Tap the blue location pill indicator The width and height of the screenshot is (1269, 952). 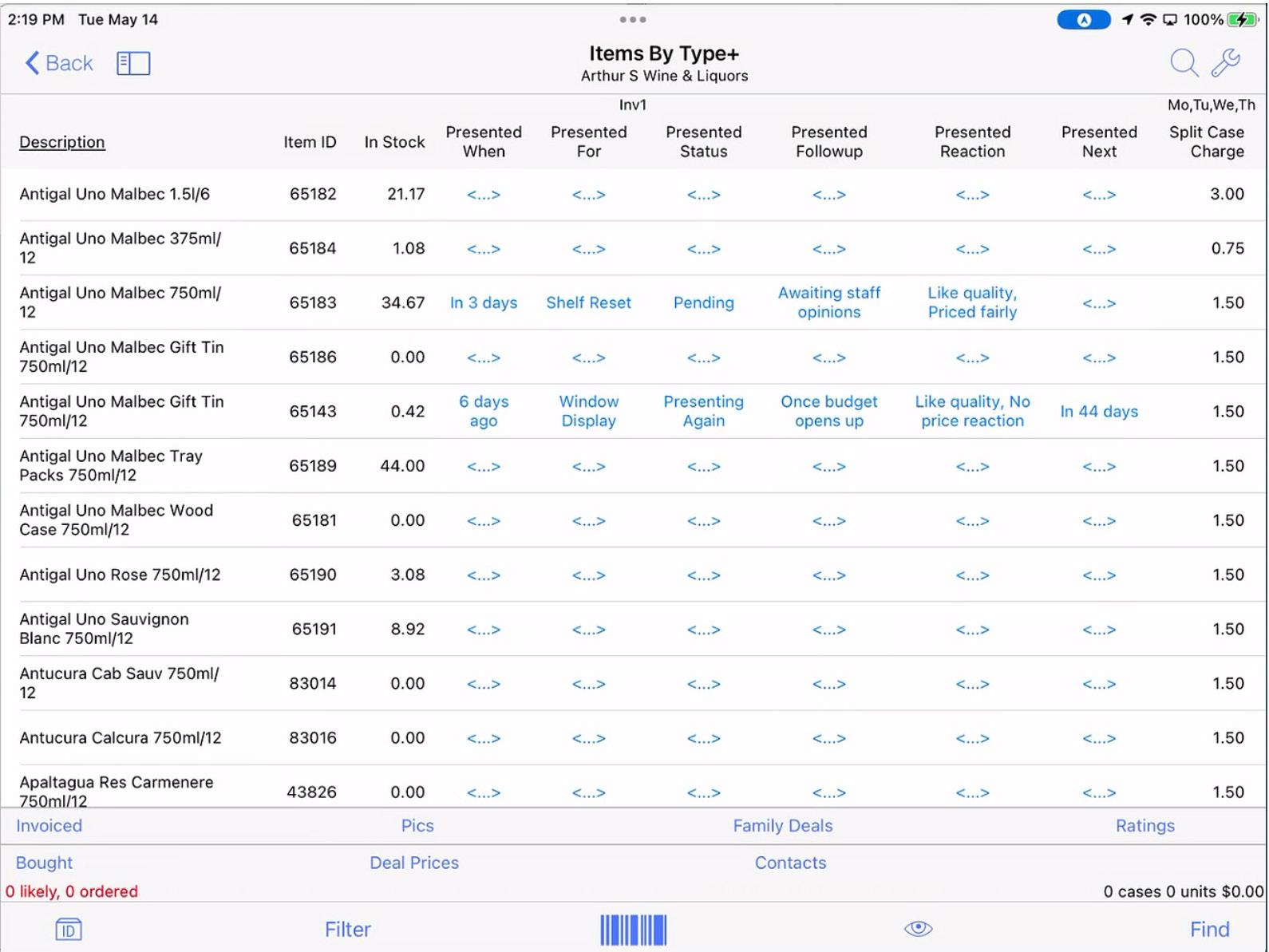tap(1083, 19)
